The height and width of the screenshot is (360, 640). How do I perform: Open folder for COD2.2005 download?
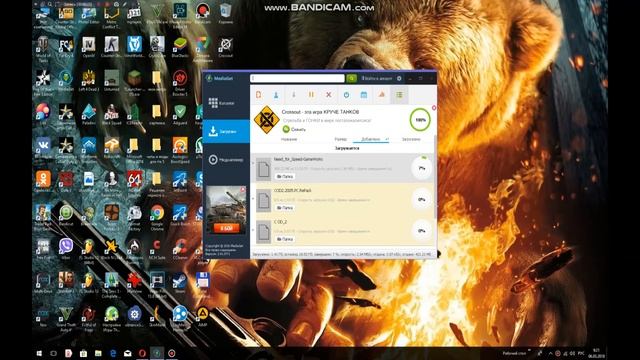click(x=285, y=208)
